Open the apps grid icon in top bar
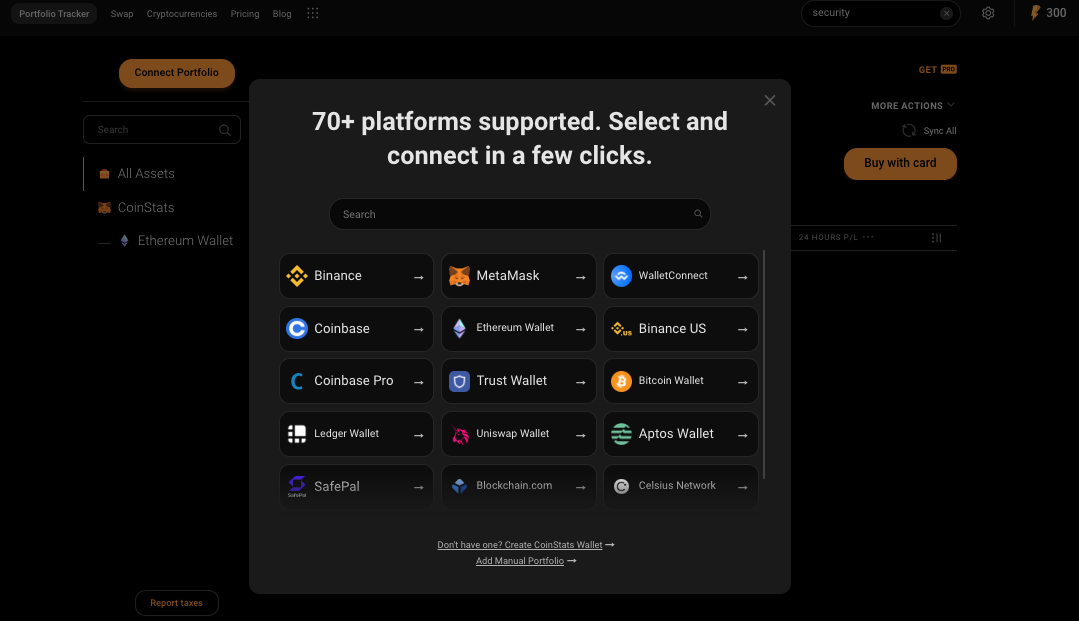This screenshot has height=621, width=1079. [312, 13]
